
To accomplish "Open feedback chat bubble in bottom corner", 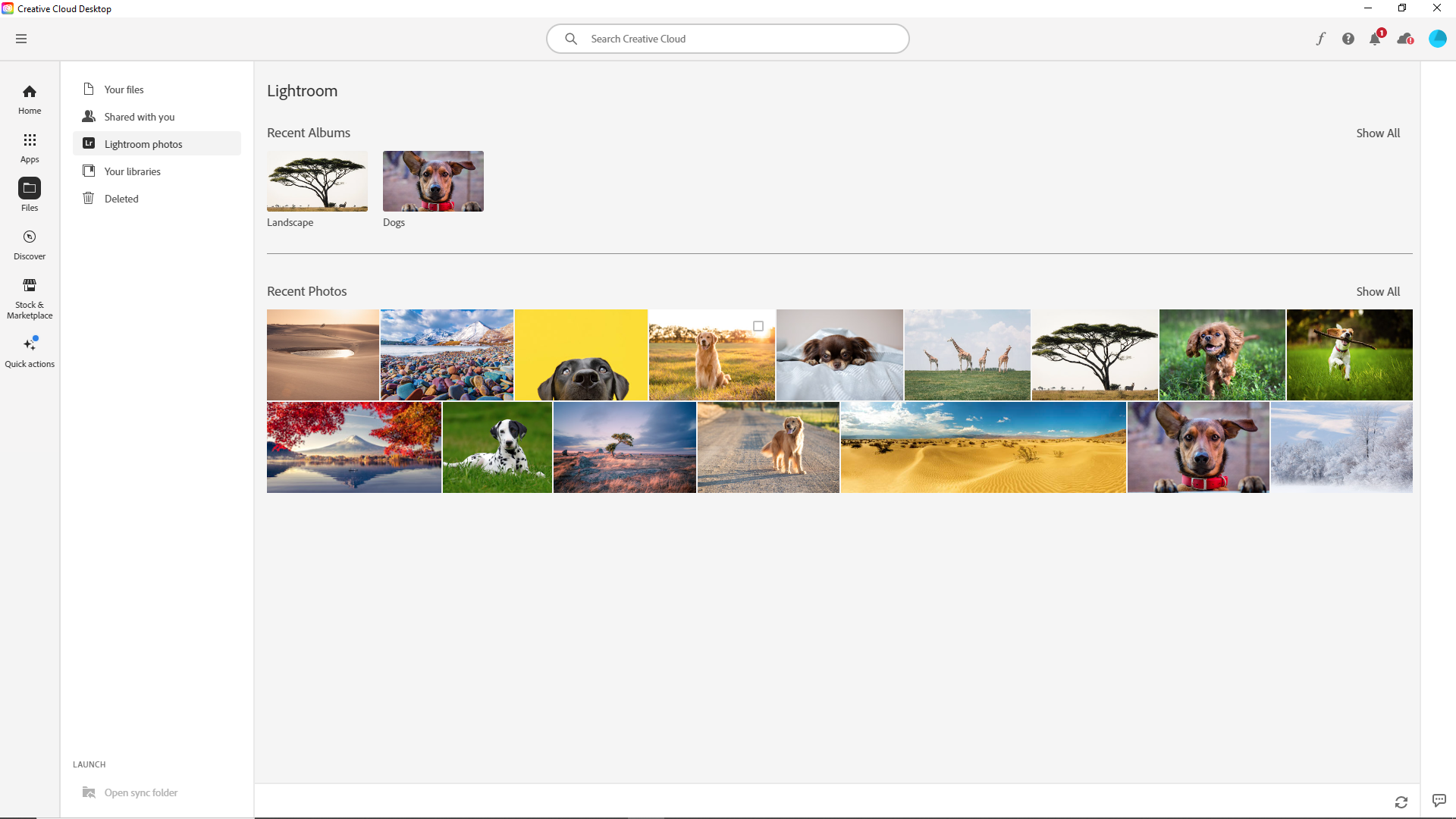I will pos(1438,800).
